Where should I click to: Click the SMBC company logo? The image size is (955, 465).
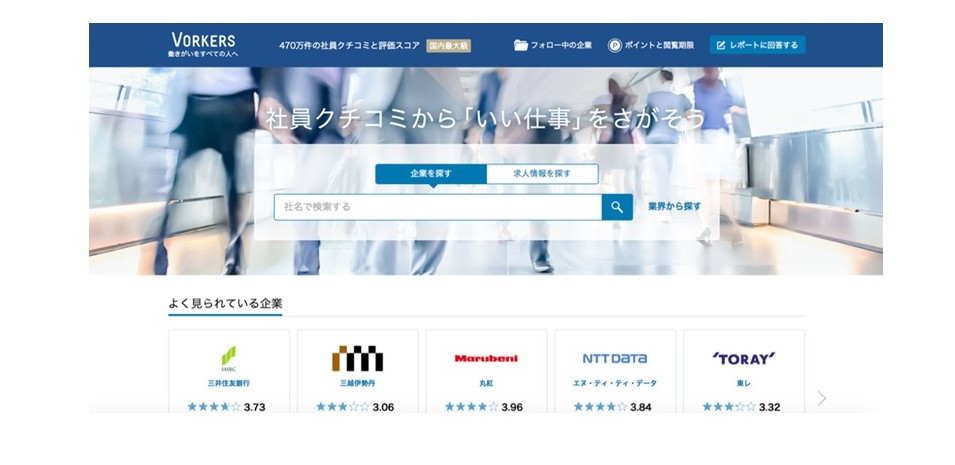coord(228,358)
